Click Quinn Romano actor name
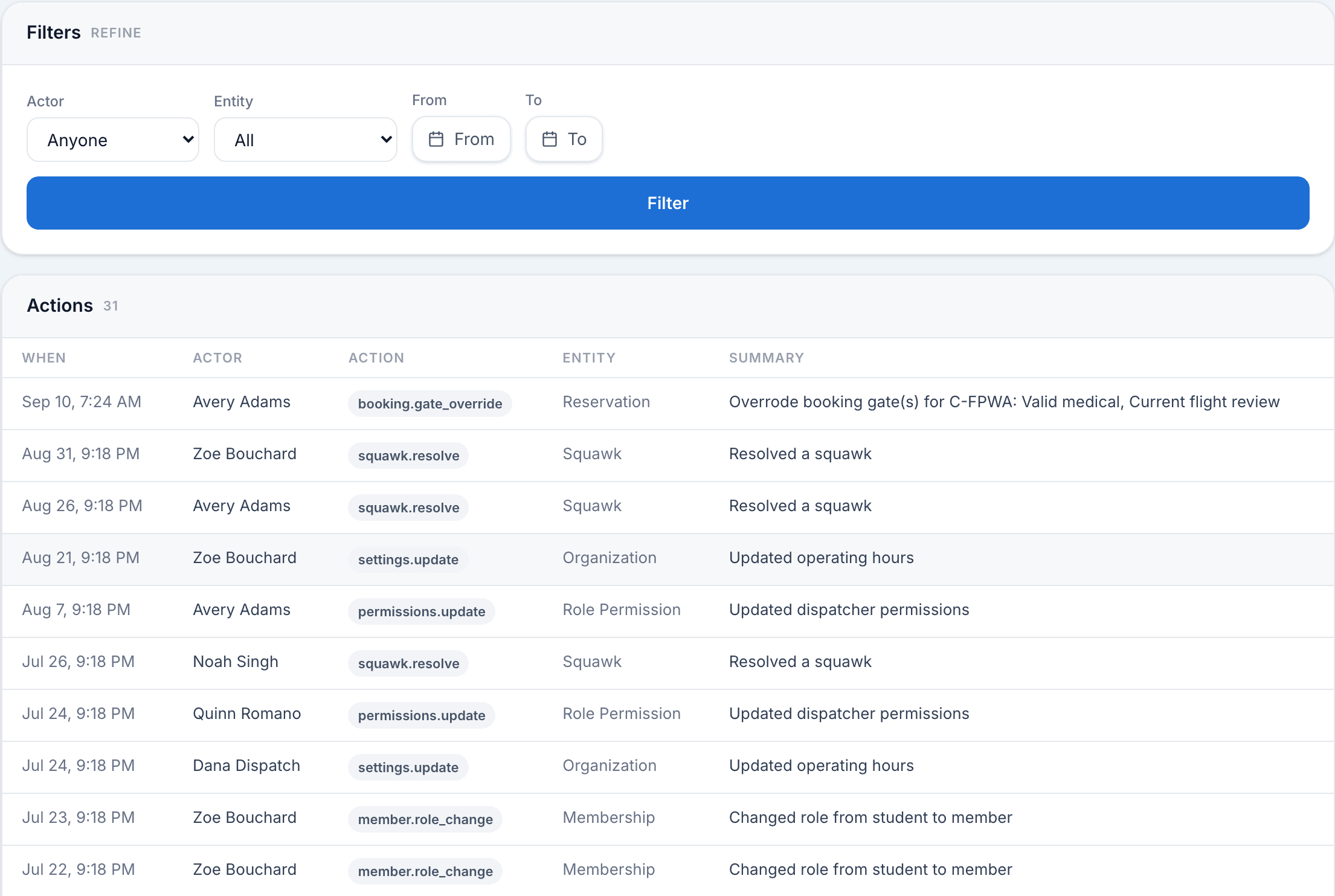 click(247, 714)
